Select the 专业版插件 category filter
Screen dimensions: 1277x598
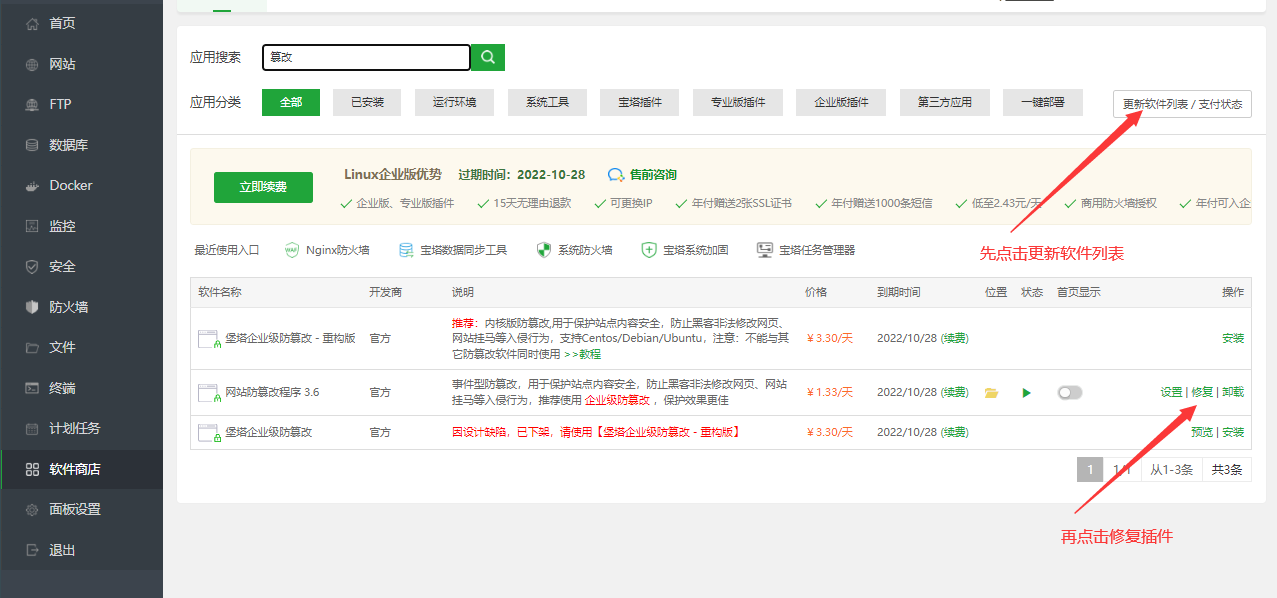pos(738,102)
